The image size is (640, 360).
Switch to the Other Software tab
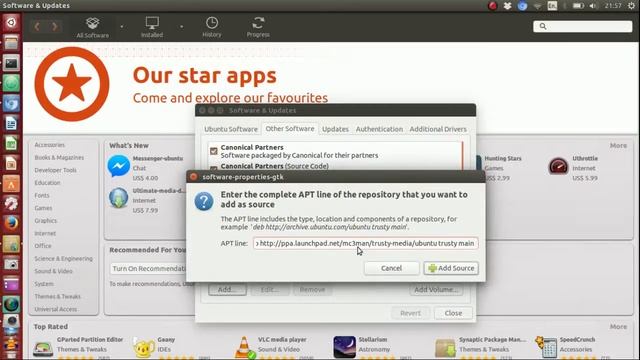click(290, 129)
